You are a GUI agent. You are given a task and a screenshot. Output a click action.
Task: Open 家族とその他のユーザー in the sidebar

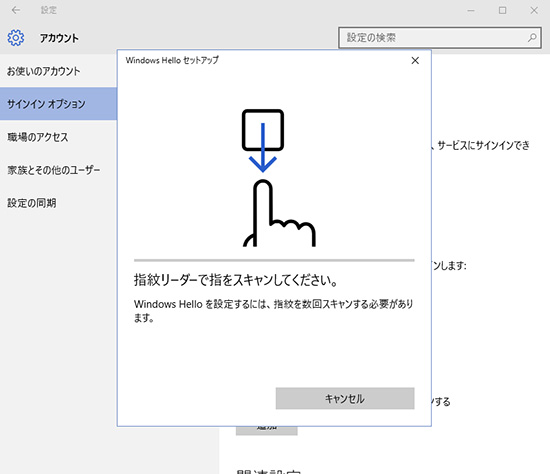[x=58, y=170]
